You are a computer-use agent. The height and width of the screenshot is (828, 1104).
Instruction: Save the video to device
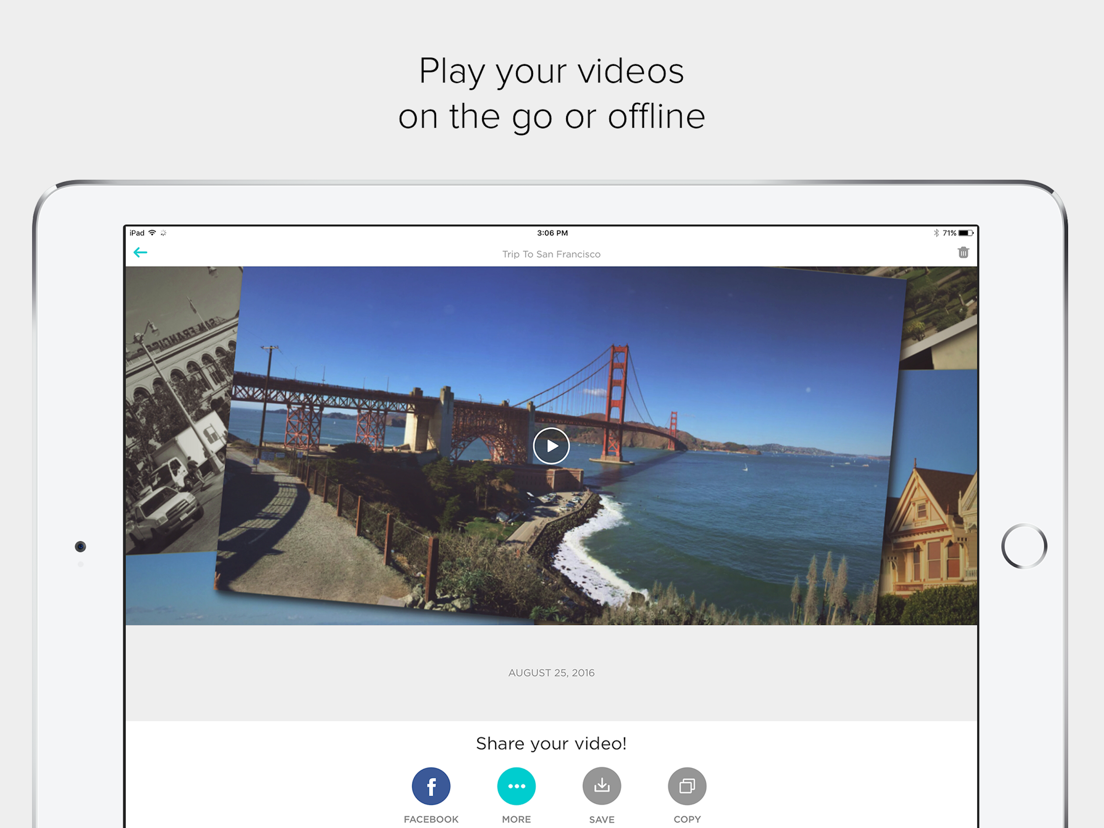point(602,786)
